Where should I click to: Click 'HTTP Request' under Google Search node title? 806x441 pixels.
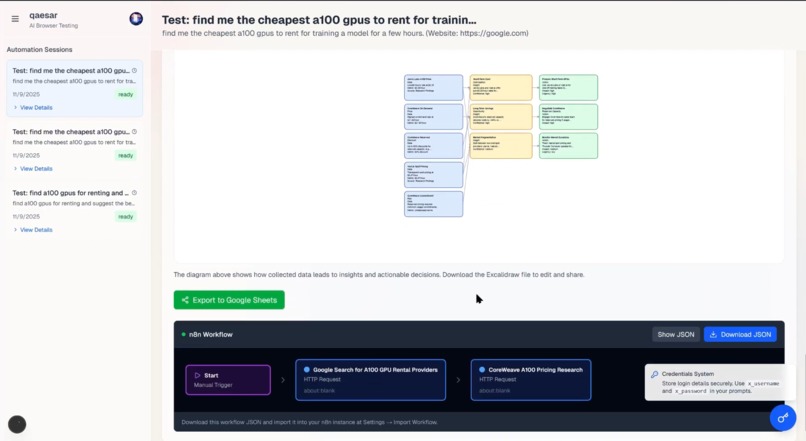(x=322, y=379)
